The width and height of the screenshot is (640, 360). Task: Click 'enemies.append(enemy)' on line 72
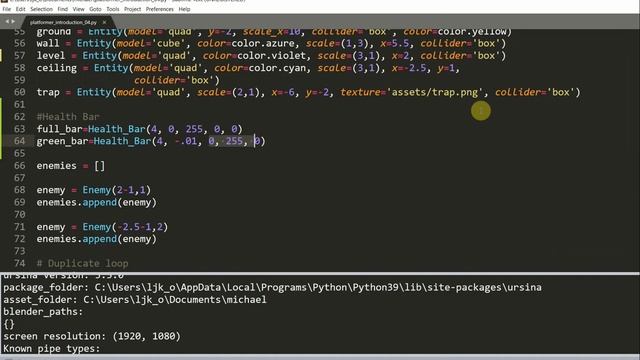pos(96,239)
